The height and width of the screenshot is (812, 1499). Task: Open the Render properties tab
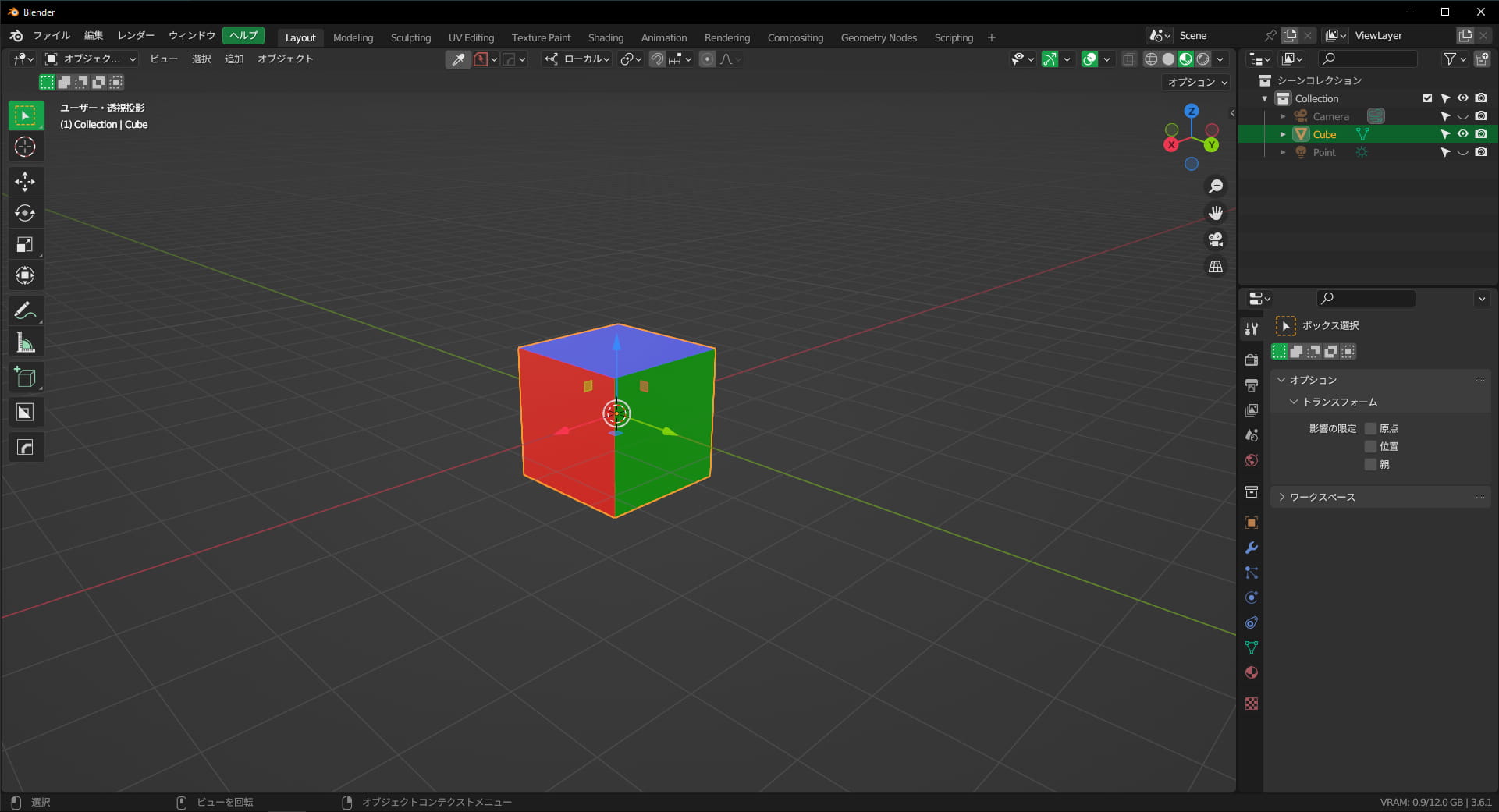[x=1252, y=360]
